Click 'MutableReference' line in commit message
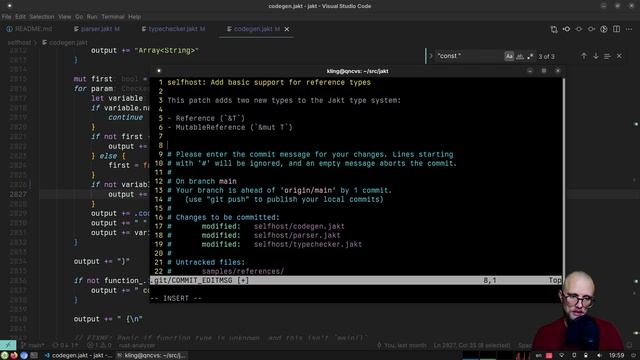Screen dimensions: 640x360 tap(230, 127)
